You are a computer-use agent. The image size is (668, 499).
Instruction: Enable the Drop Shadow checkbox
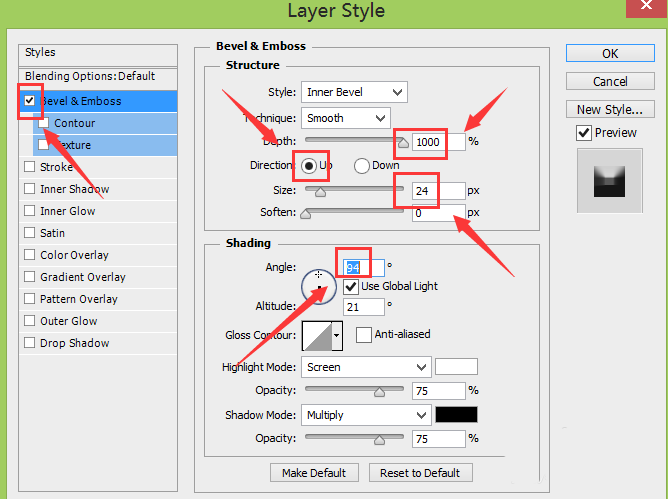coord(29,343)
